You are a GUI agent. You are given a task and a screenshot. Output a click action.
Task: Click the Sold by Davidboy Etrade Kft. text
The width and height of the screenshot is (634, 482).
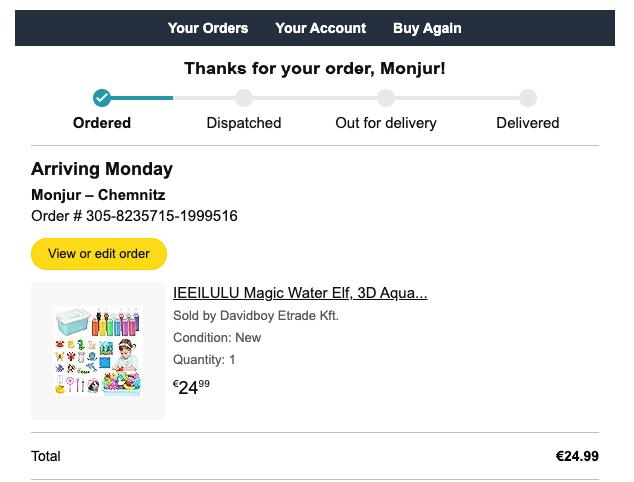[256, 316]
